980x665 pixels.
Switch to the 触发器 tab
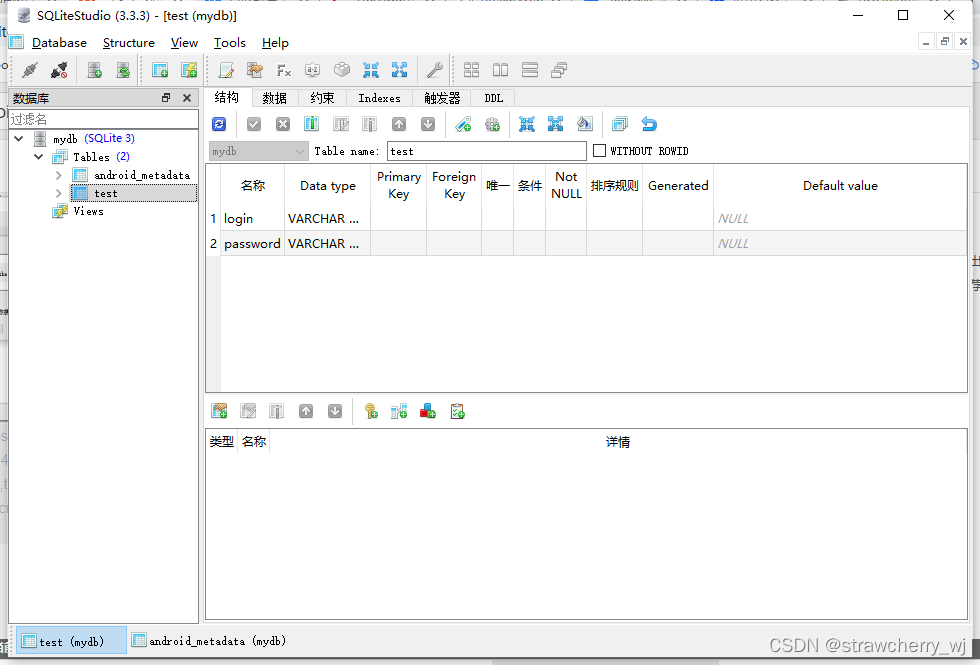(x=442, y=98)
